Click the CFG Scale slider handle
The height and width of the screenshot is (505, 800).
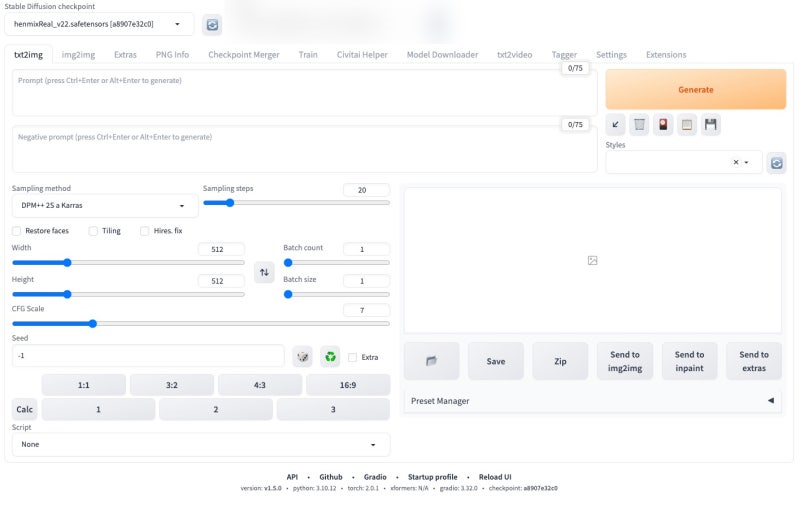click(92, 323)
